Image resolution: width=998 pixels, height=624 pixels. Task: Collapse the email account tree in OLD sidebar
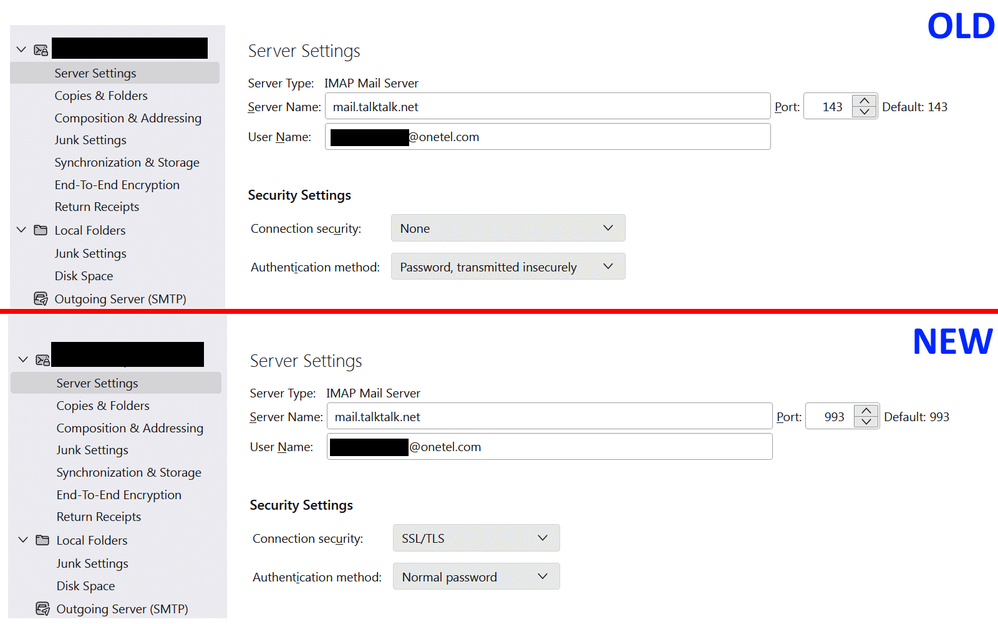point(20,48)
